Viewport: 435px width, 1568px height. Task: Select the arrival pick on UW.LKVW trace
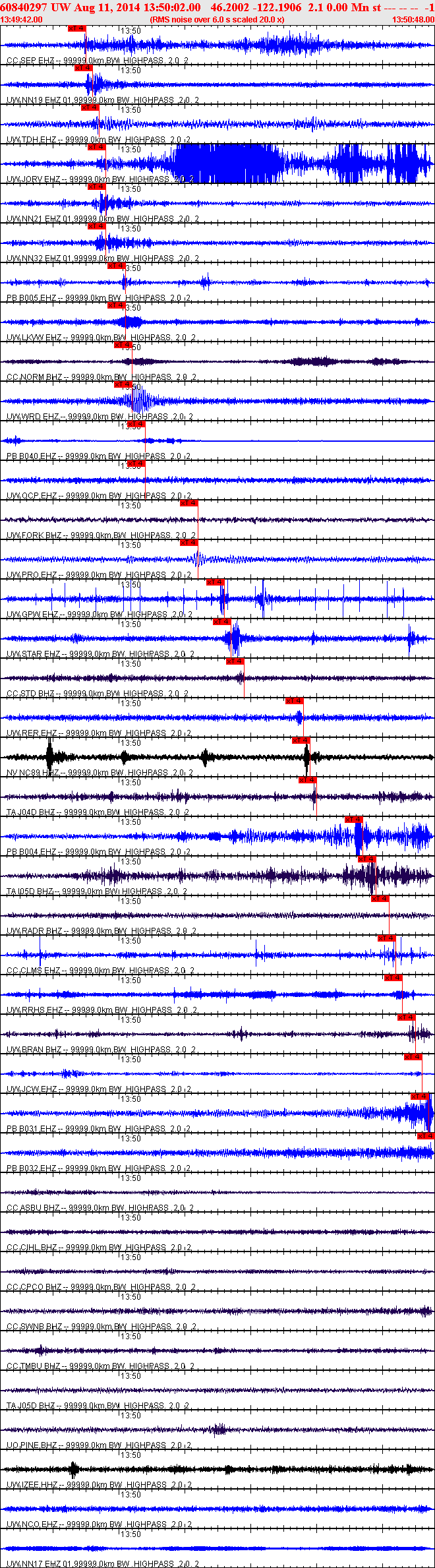[x=116, y=305]
